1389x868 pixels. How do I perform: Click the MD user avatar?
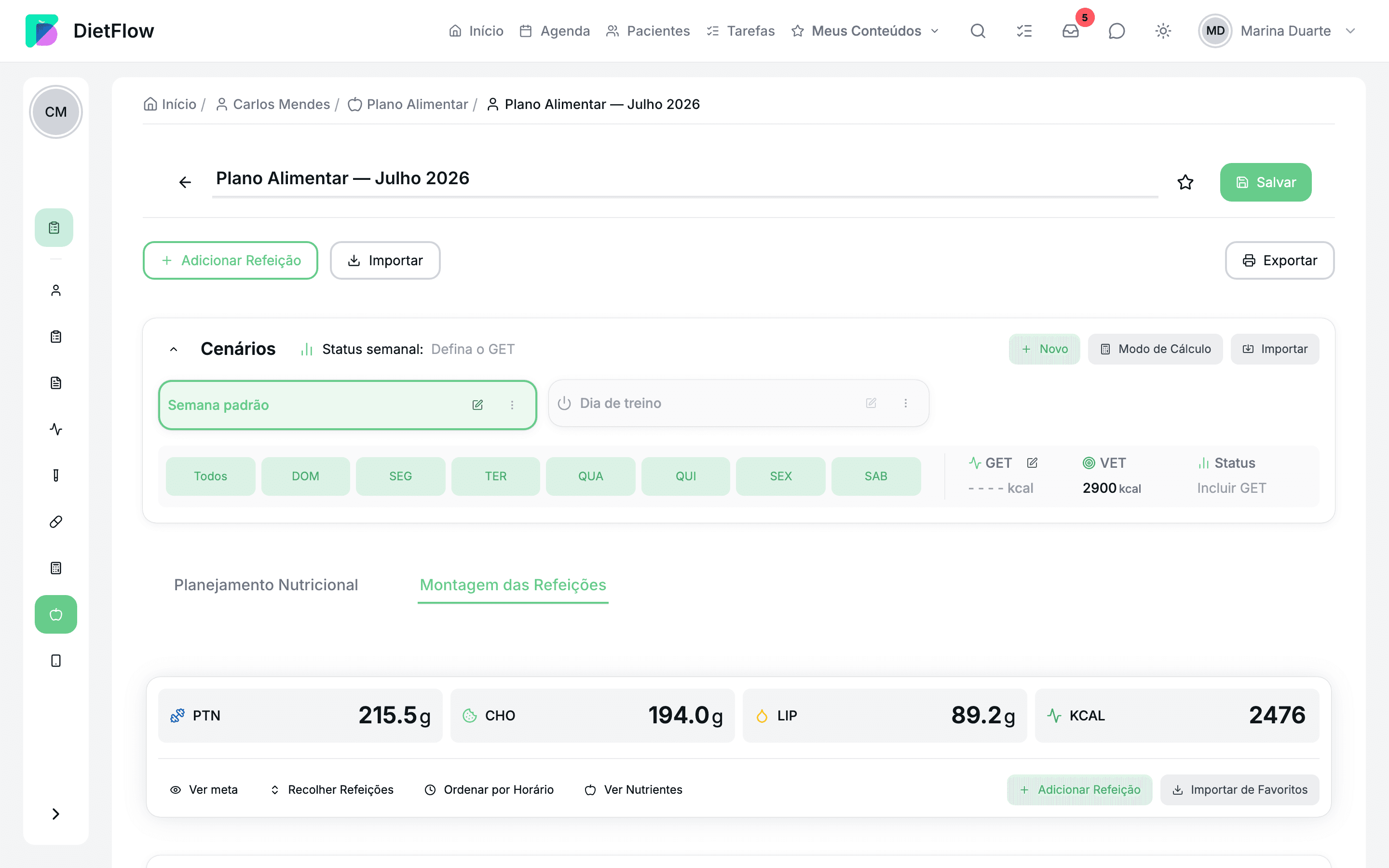tap(1215, 31)
